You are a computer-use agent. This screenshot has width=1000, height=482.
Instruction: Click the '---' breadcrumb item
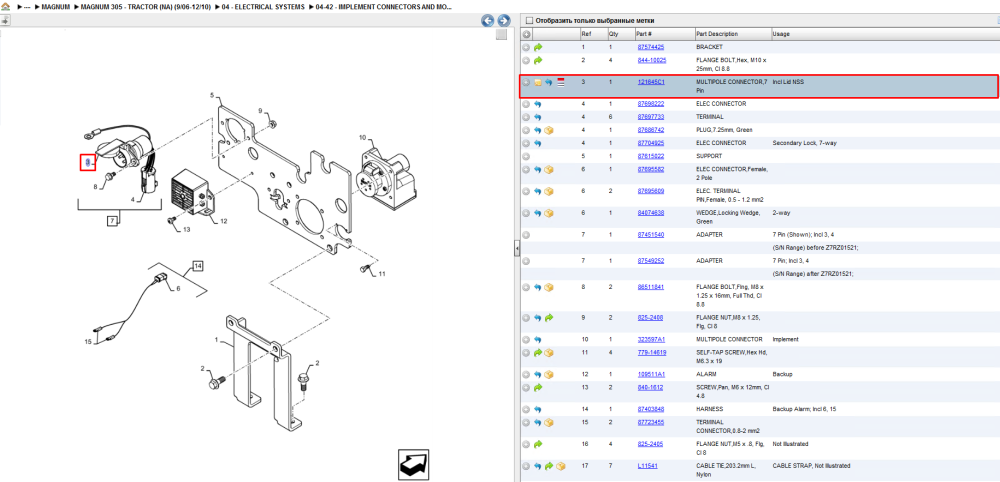tap(27, 7)
